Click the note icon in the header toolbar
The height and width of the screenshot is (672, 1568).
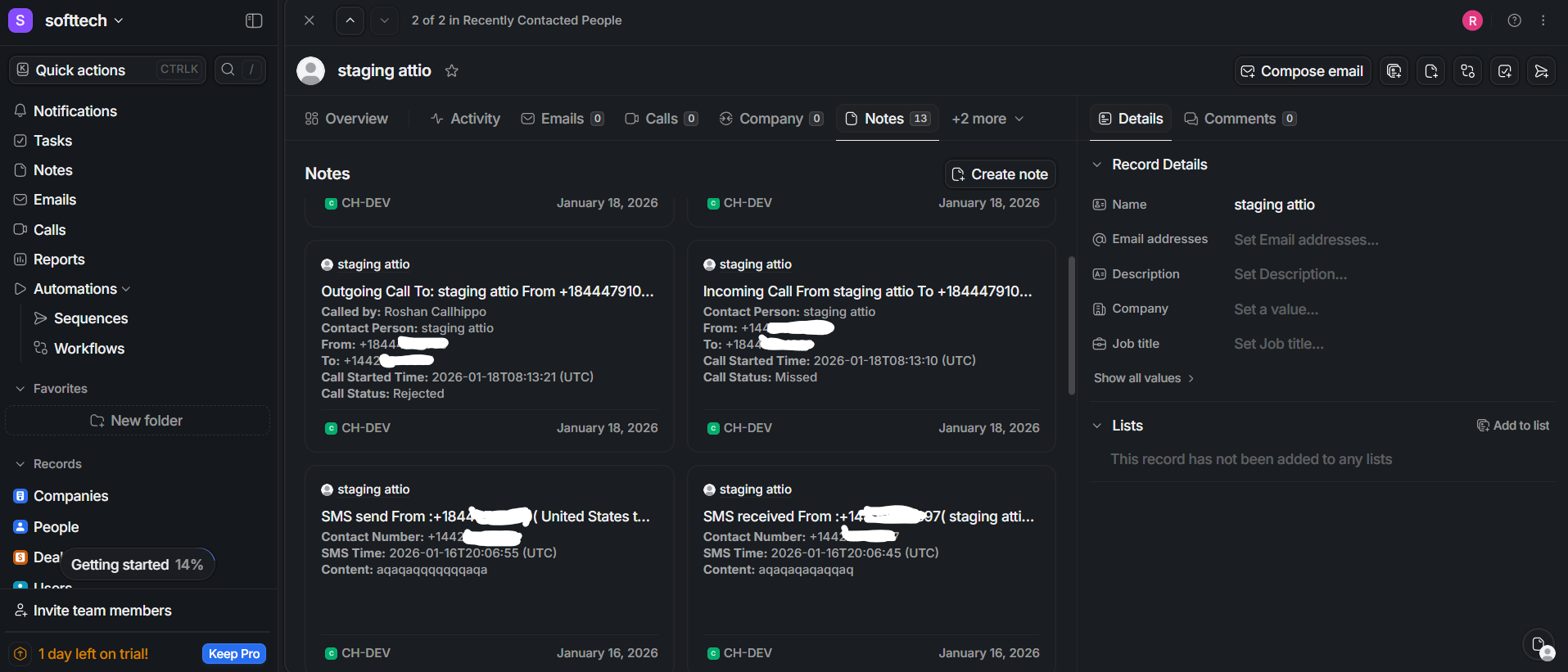tap(1430, 71)
